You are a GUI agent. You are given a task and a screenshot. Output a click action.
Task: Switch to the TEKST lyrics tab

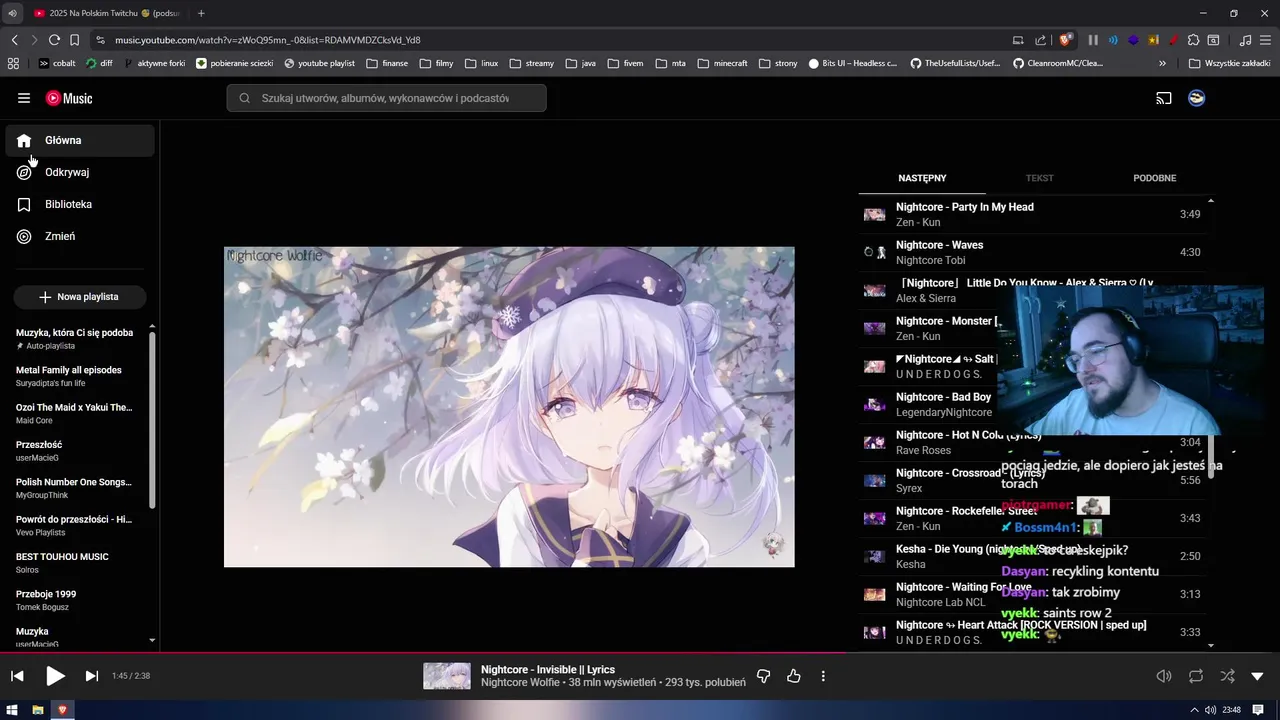point(1039,178)
